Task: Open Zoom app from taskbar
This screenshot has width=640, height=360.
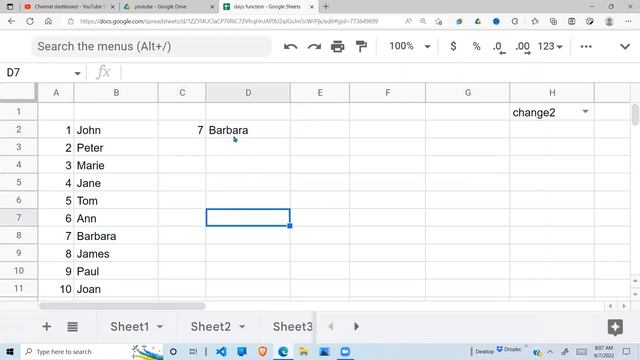Action: 345,351
